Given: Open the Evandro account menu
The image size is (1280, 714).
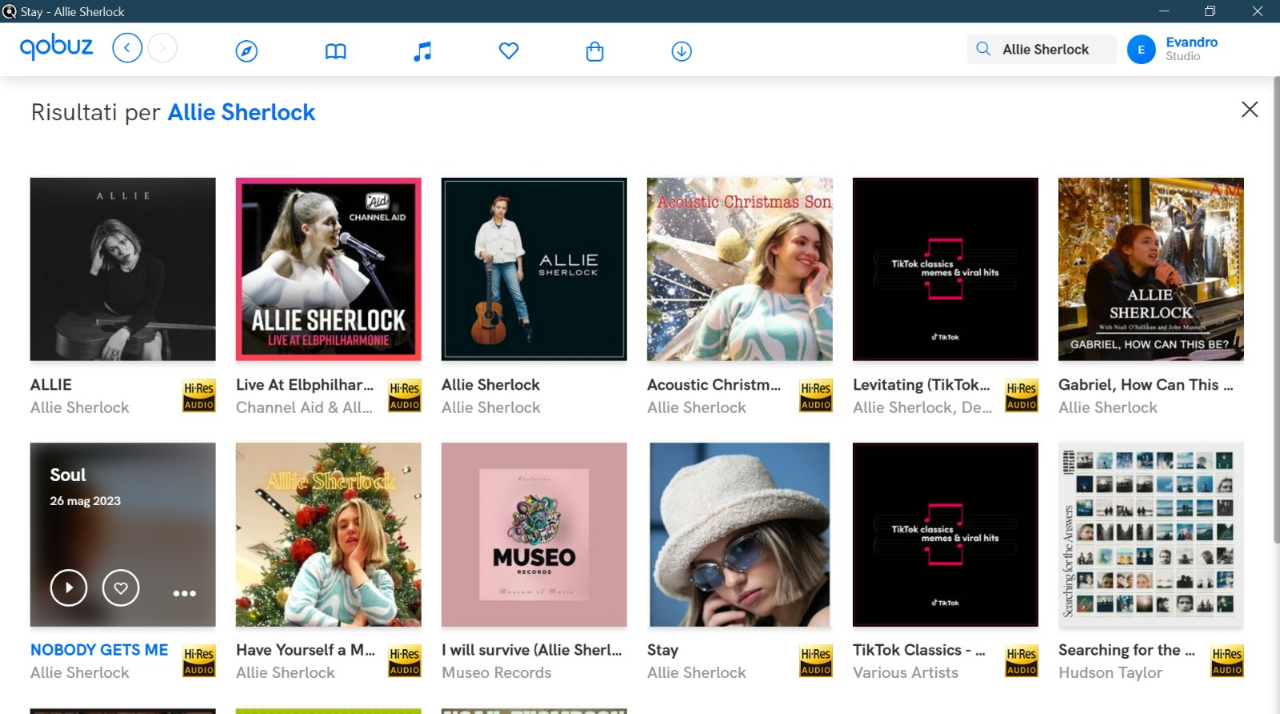Looking at the screenshot, I should (1175, 49).
